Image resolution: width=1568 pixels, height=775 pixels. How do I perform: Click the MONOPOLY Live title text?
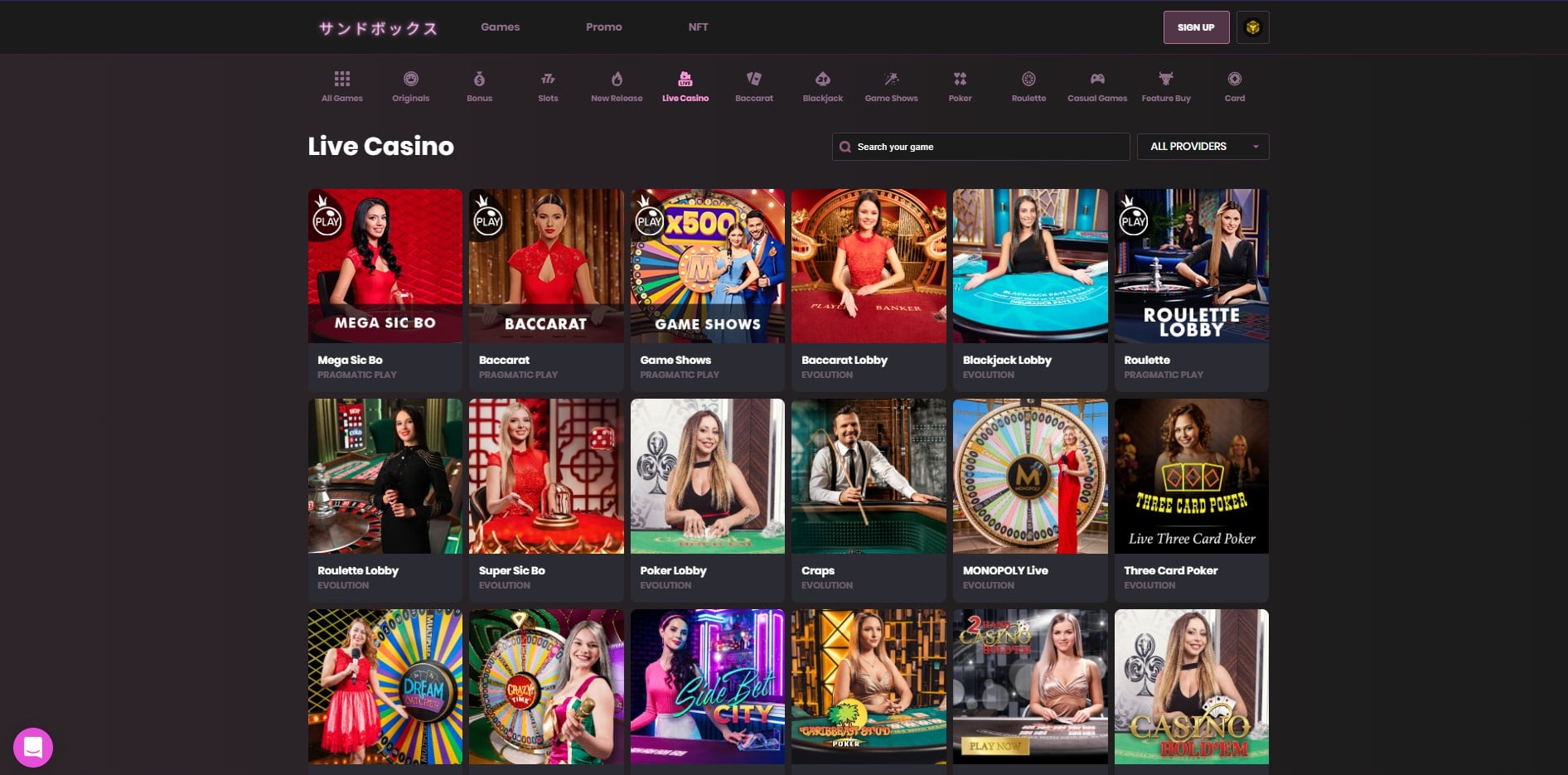point(1005,570)
